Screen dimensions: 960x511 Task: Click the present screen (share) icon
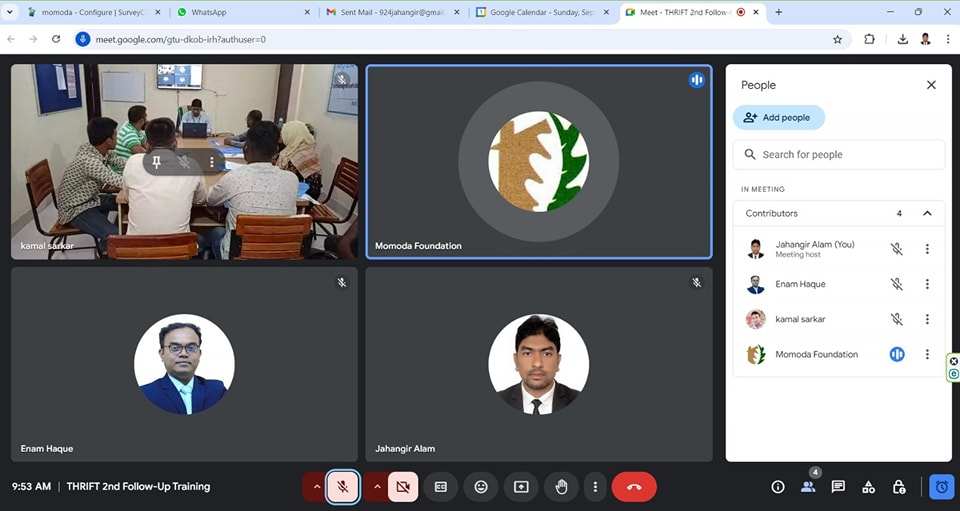pos(521,487)
